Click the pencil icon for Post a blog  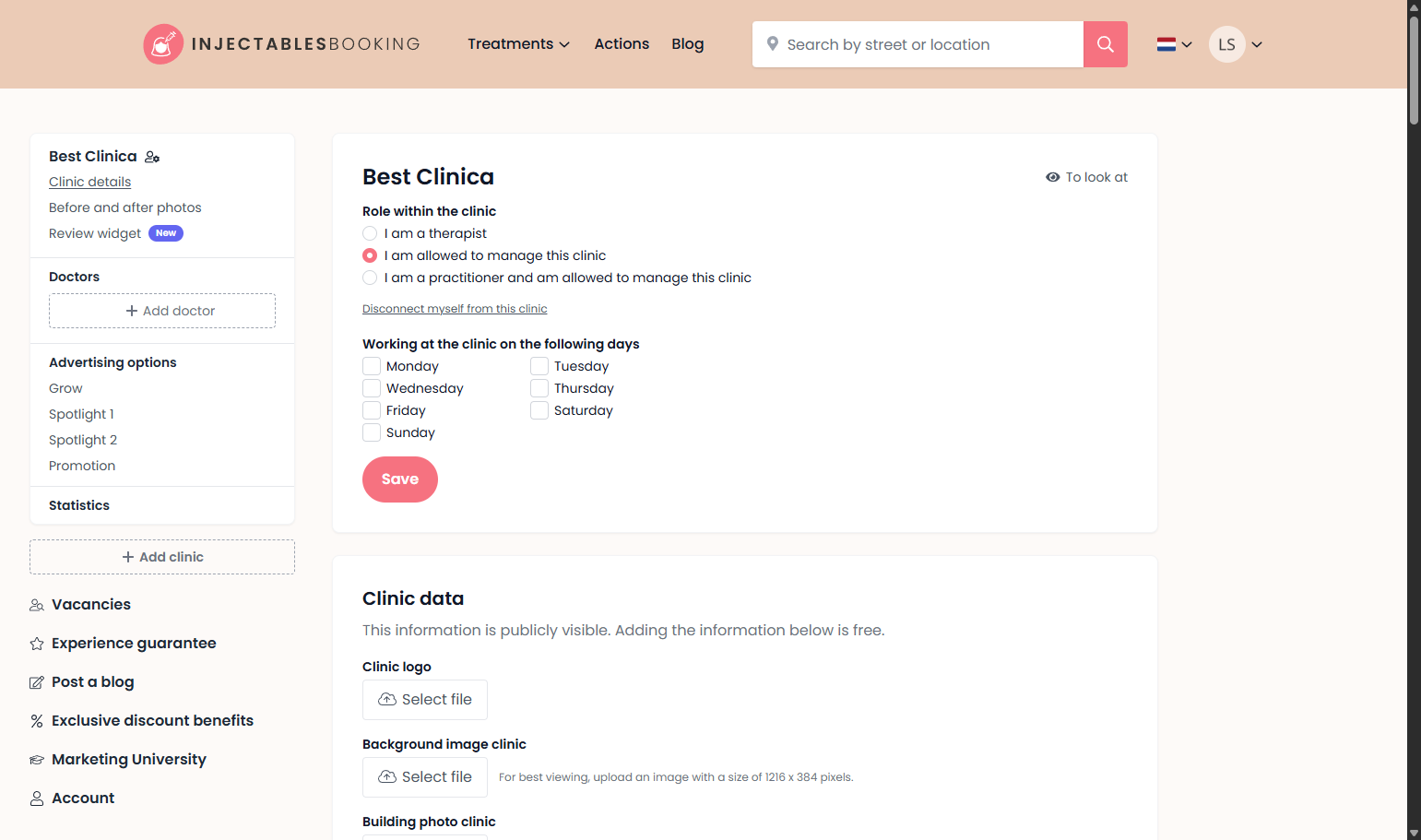pyautogui.click(x=37, y=682)
